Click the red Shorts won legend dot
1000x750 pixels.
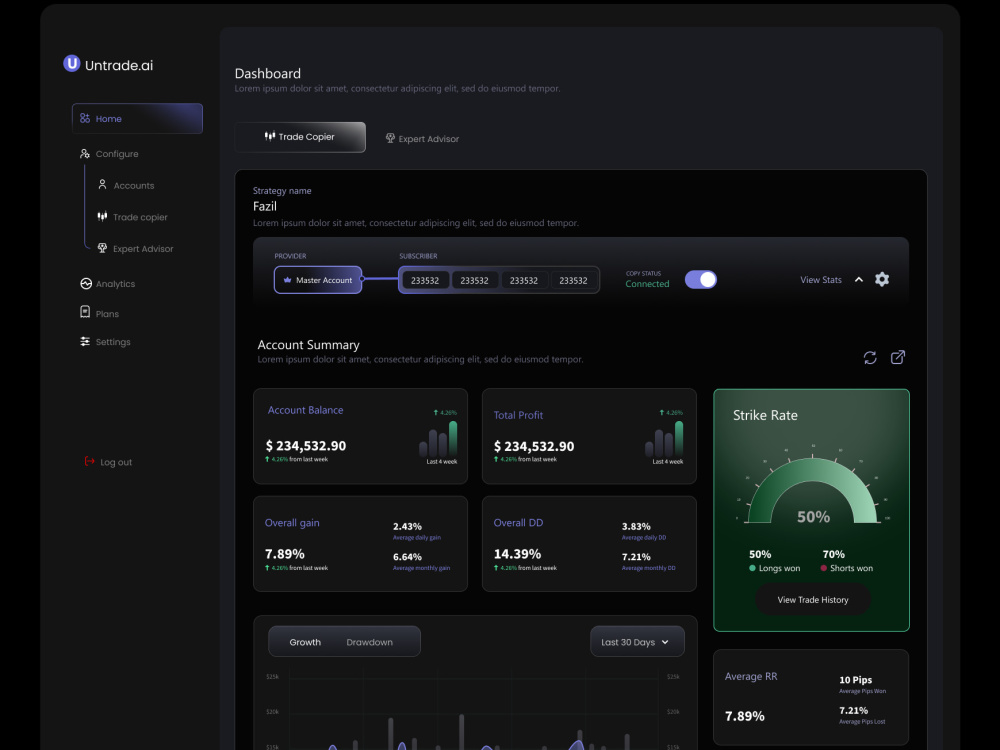point(823,568)
